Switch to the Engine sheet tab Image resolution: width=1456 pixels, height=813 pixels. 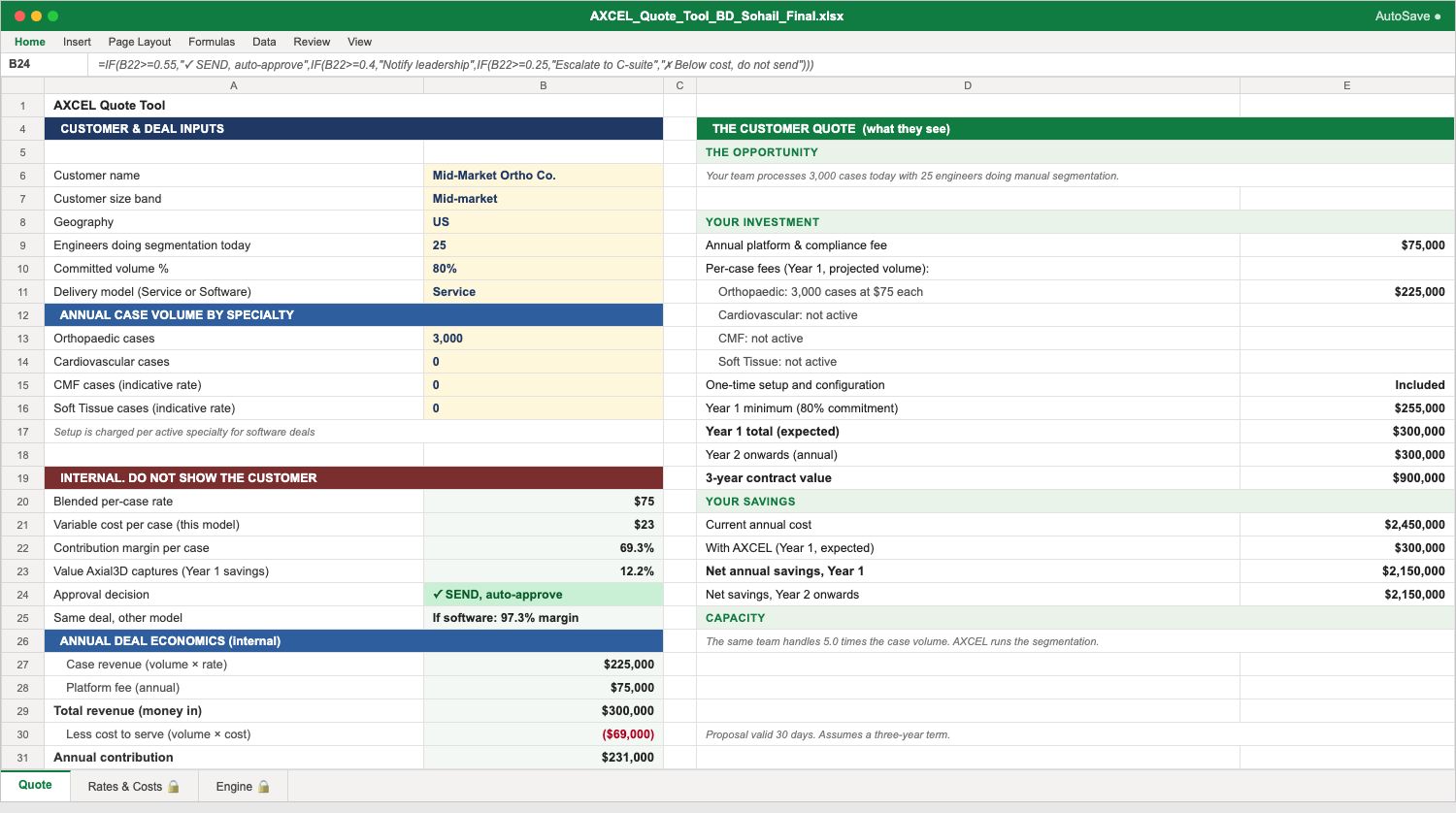243,786
